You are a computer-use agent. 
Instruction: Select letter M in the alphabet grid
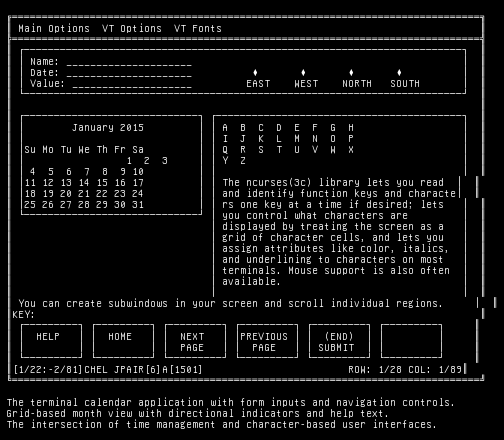click(297, 139)
